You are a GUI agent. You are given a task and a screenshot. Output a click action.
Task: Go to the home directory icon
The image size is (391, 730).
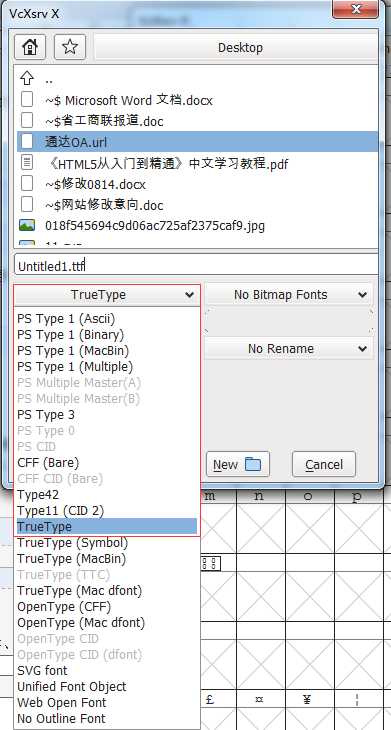click(x=30, y=47)
